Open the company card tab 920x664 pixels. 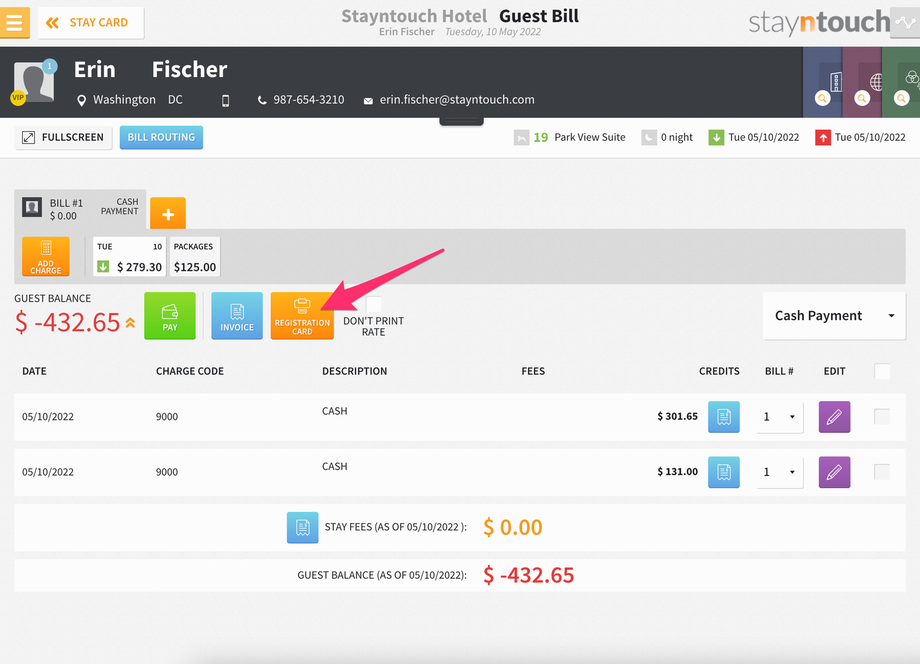(x=823, y=82)
